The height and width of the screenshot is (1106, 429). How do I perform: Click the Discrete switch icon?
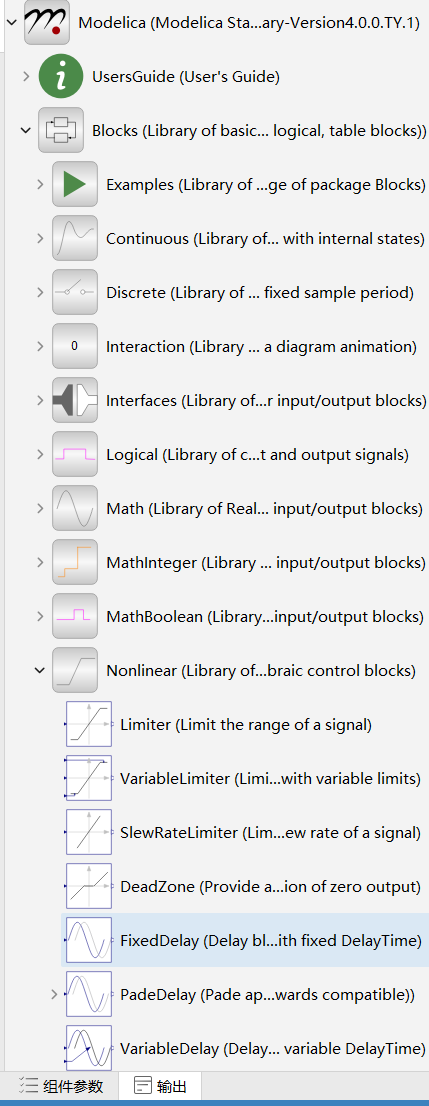[75, 292]
